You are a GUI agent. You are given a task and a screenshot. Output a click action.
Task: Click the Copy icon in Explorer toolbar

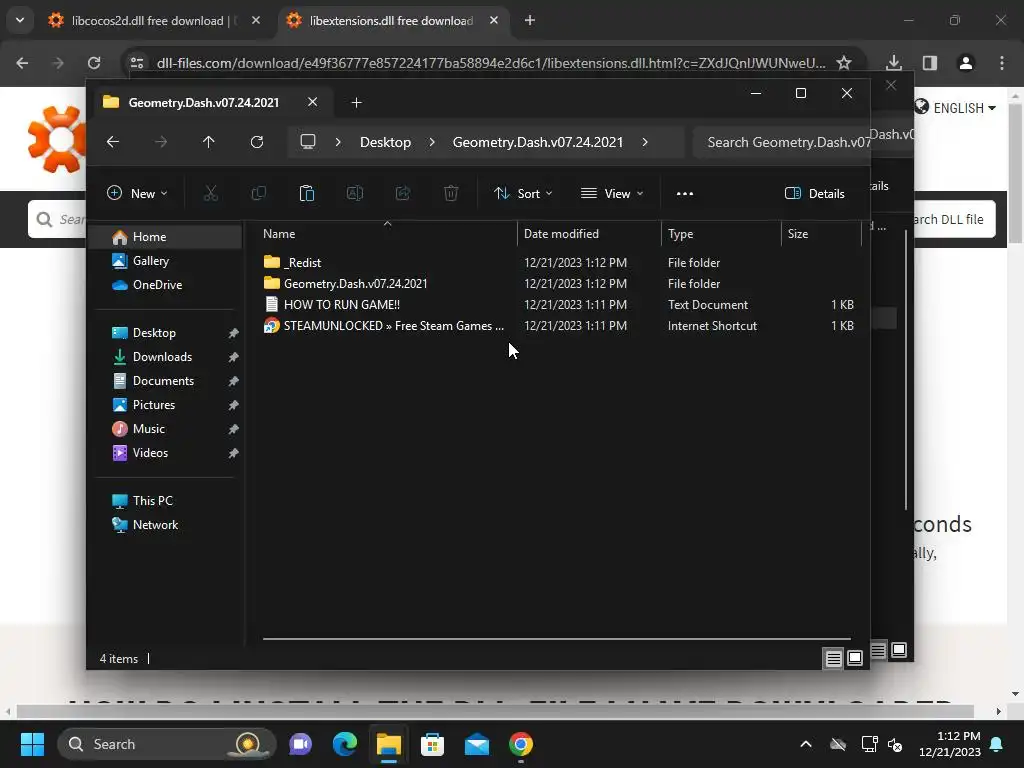[259, 193]
